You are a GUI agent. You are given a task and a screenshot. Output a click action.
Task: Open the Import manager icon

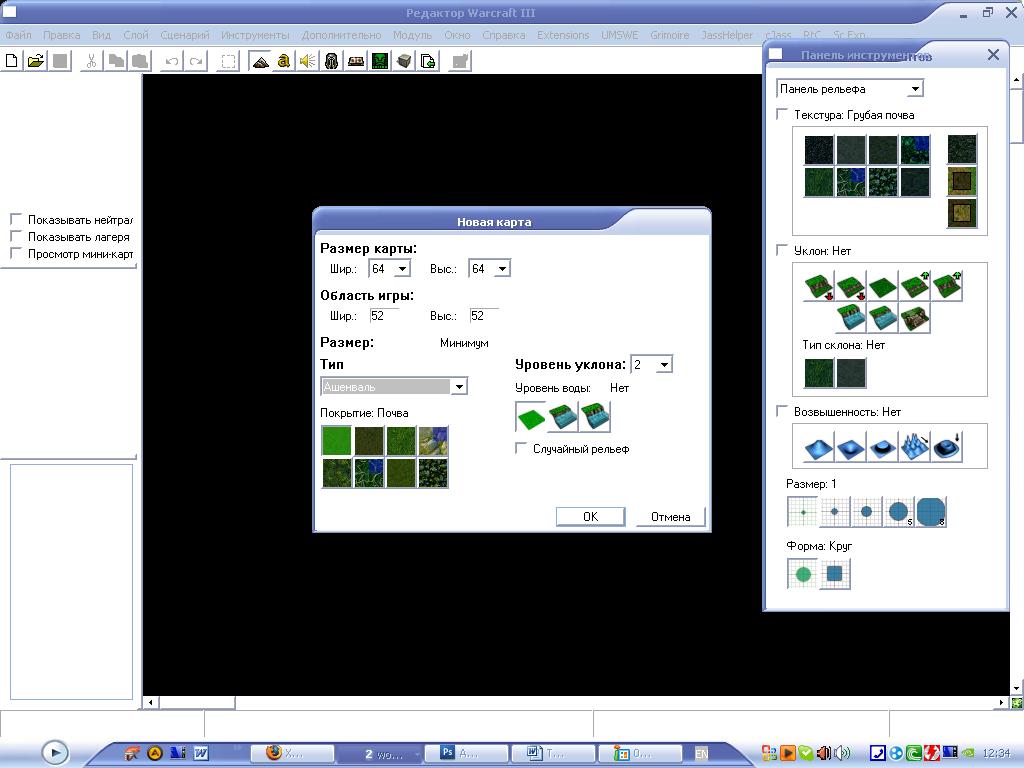pyautogui.click(x=428, y=61)
